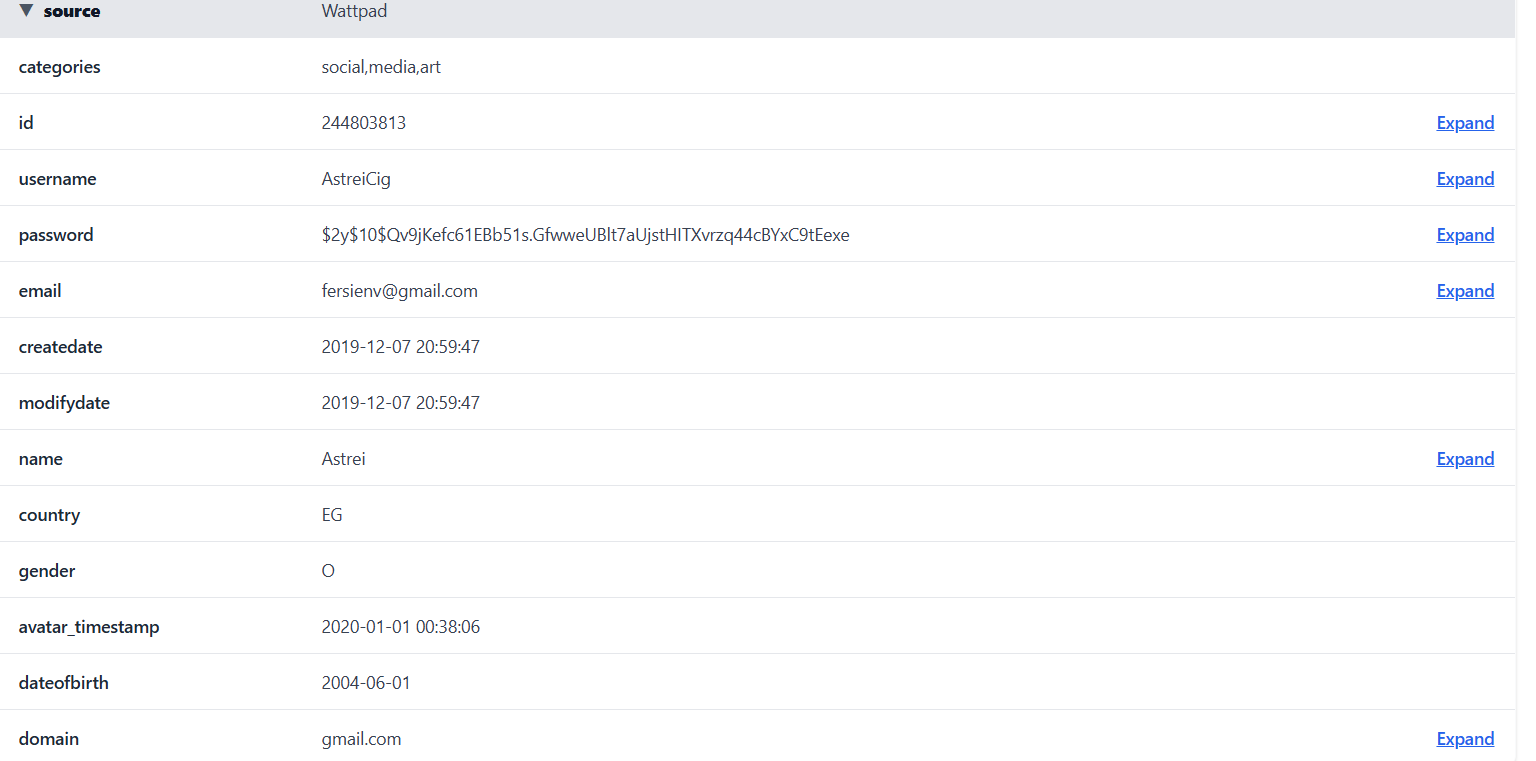Select the avatar_timestamp value

(400, 627)
